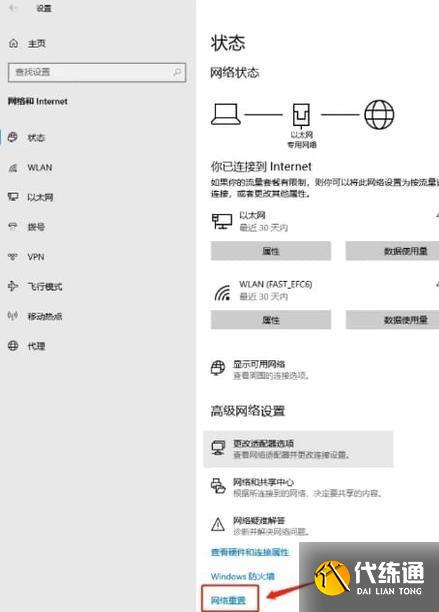Open the Windows 防火墙 link
Viewport: 439px width, 612px height.
(x=243, y=576)
